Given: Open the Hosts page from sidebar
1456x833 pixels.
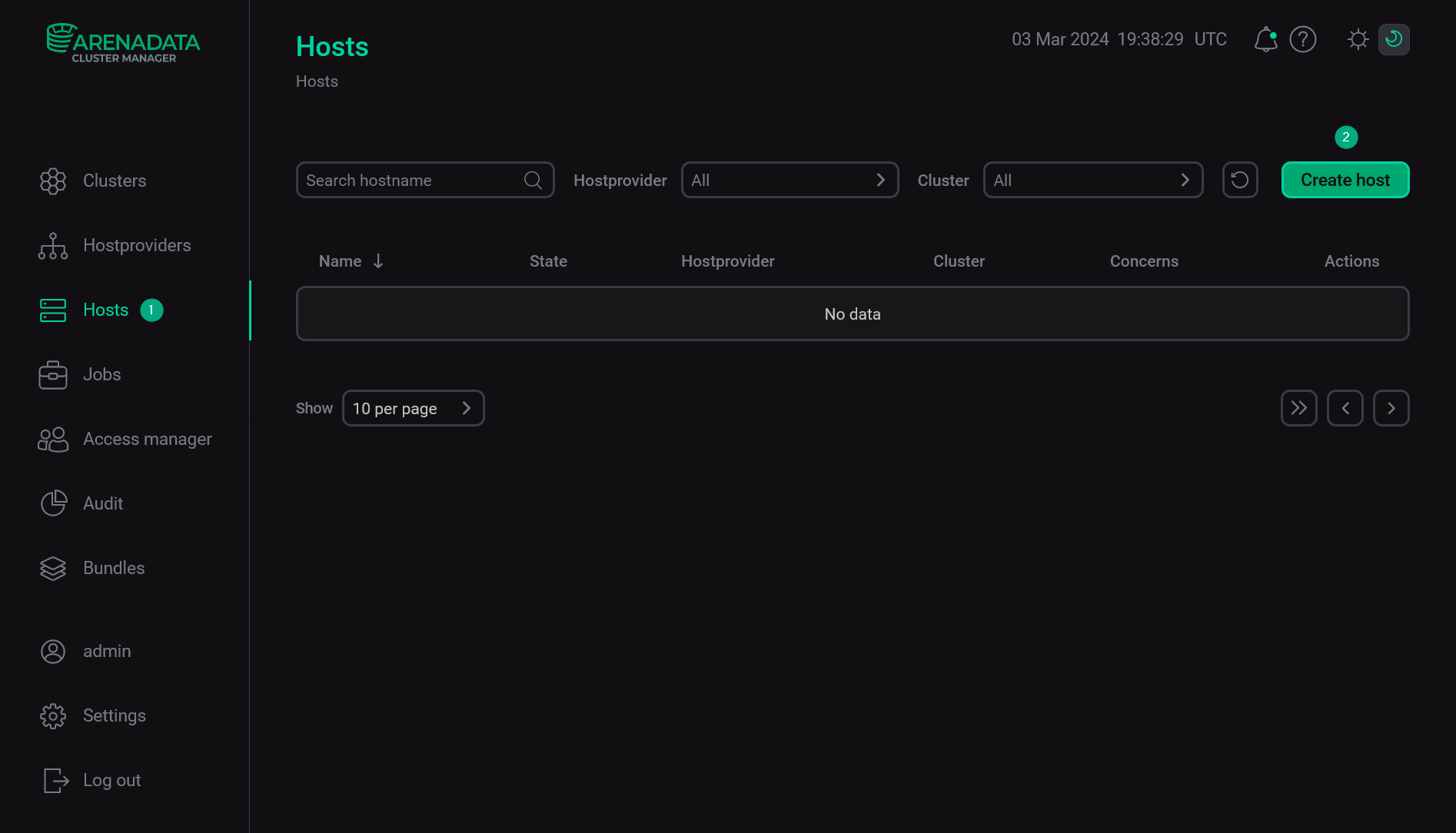Looking at the screenshot, I should coord(105,310).
